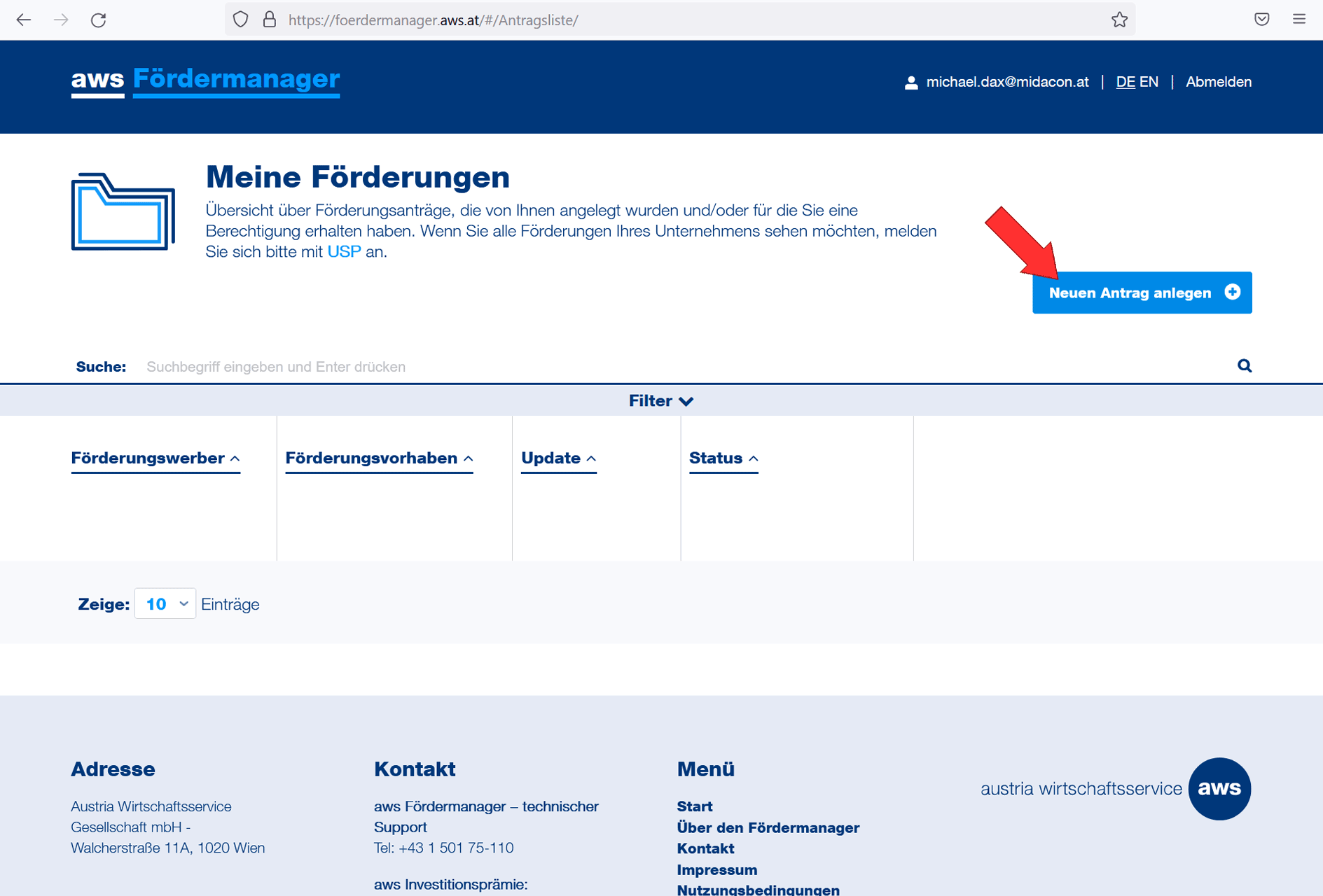1323x896 pixels.
Task: Open the Pocket save icon
Action: click(1261, 19)
